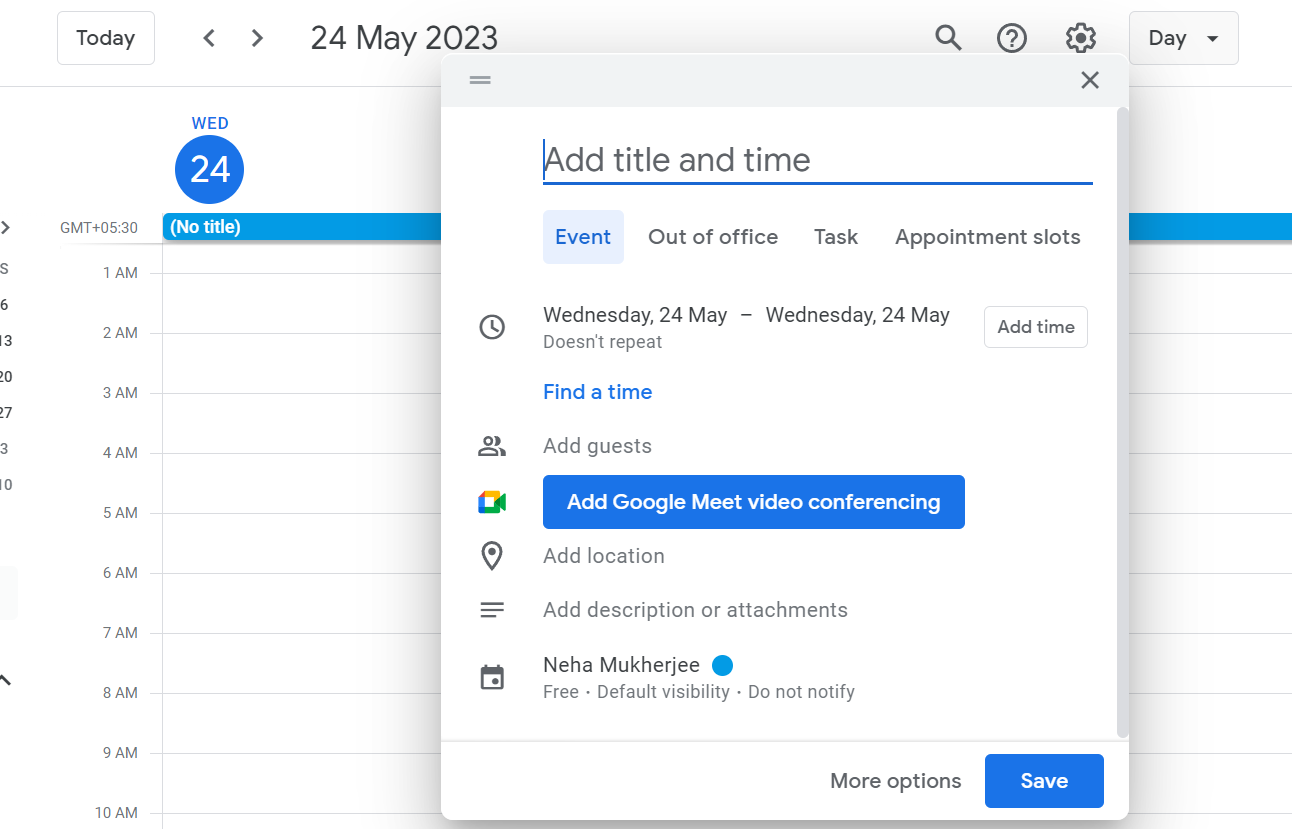Open the Day view dropdown
Screen dimensions: 1292x829
point(1184,38)
